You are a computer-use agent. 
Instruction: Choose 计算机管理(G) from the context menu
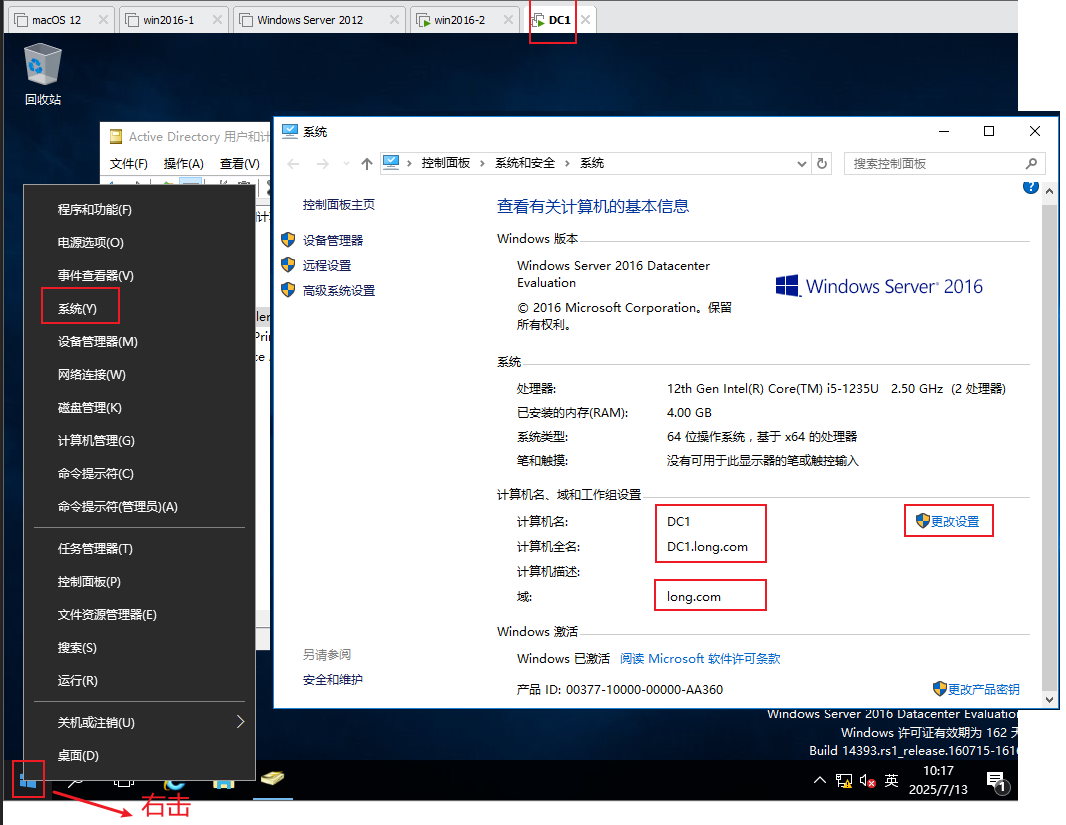139,440
